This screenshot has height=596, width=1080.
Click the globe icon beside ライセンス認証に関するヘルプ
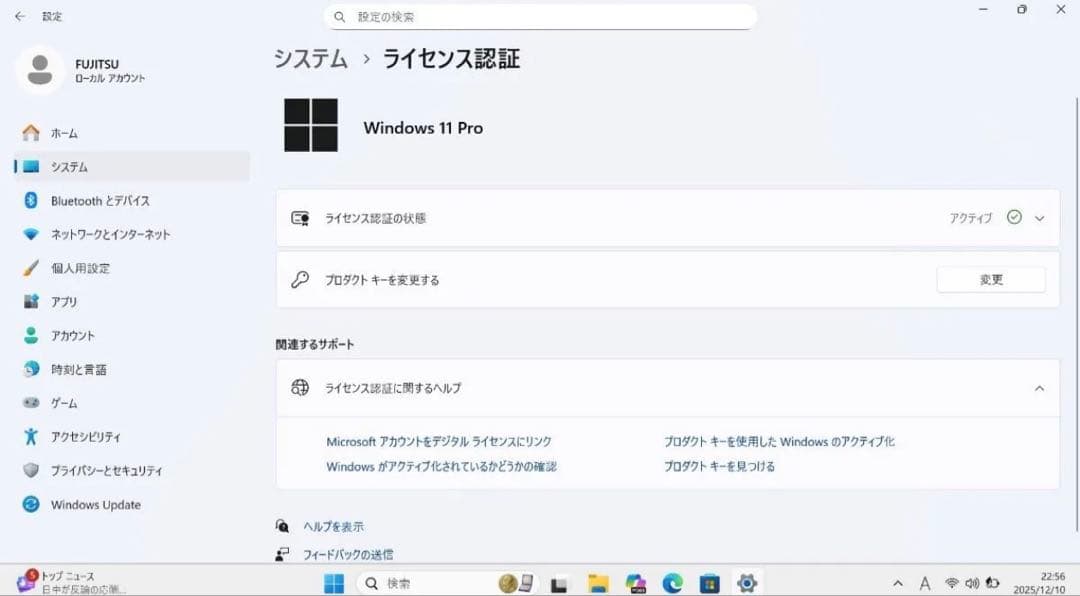[299, 388]
